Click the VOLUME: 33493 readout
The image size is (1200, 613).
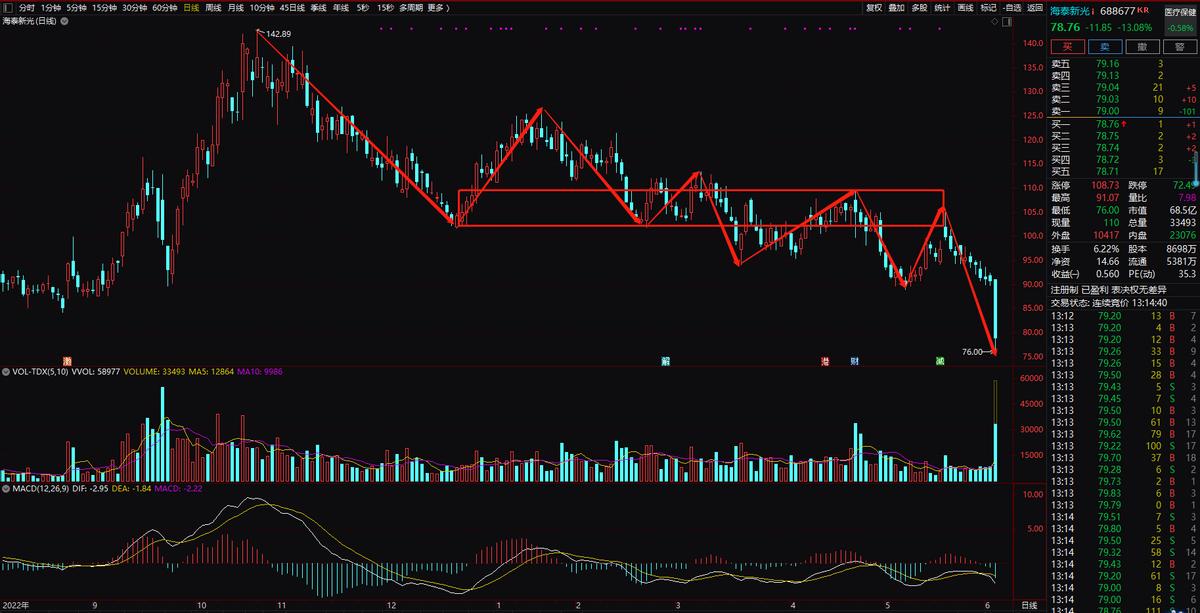click(154, 371)
